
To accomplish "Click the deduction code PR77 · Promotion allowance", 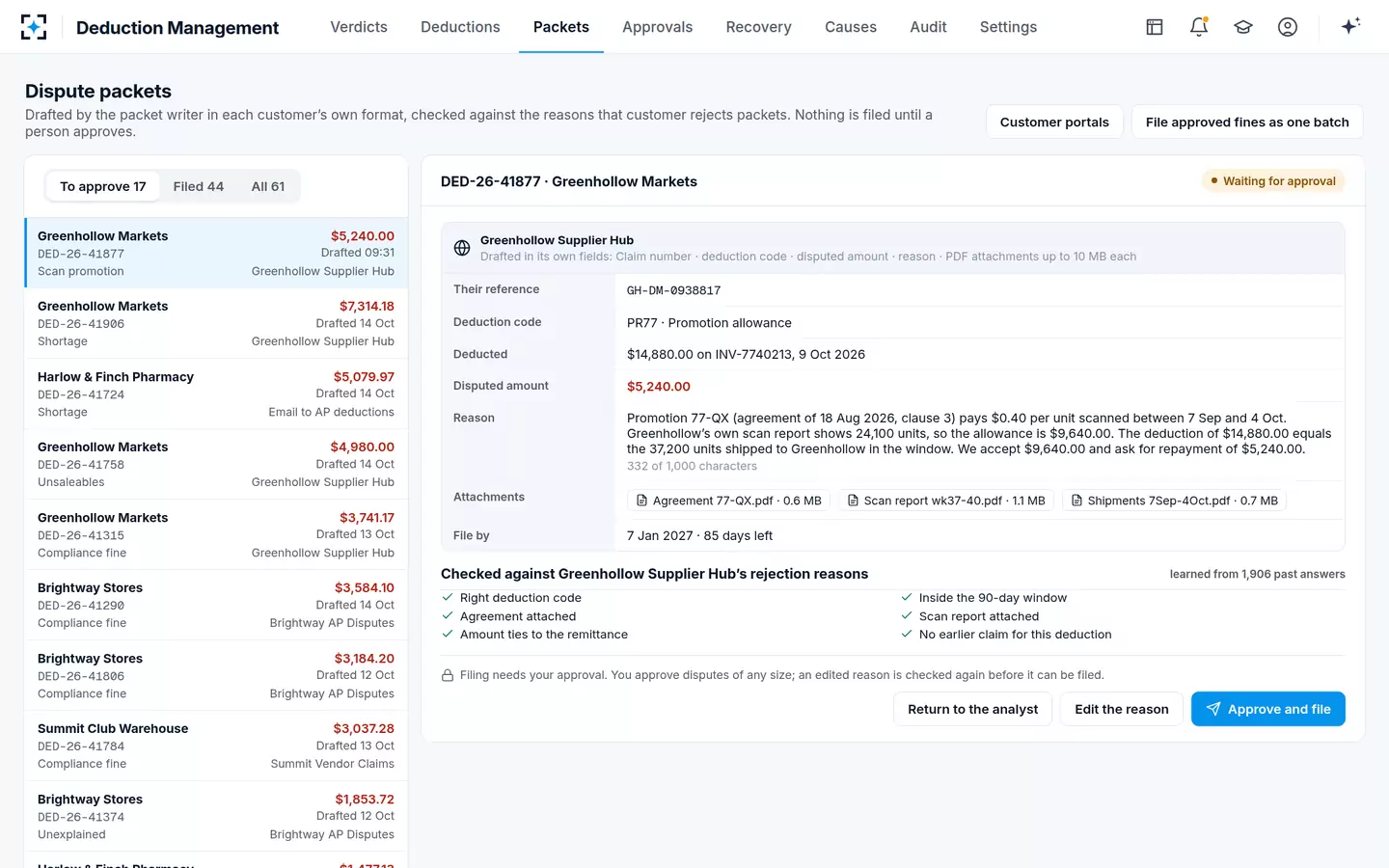I will 709,323.
